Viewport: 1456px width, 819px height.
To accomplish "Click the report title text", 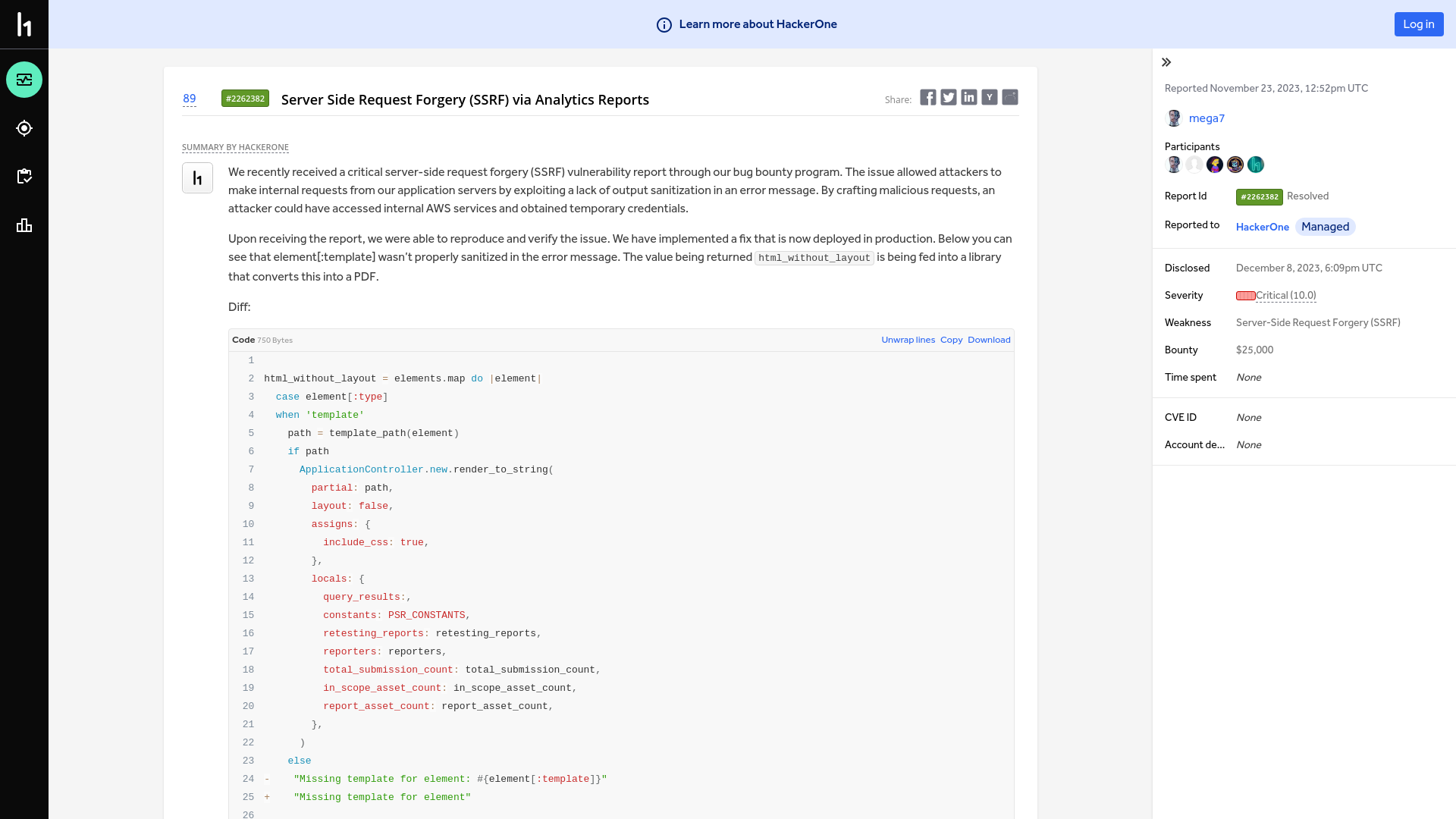I will (465, 99).
